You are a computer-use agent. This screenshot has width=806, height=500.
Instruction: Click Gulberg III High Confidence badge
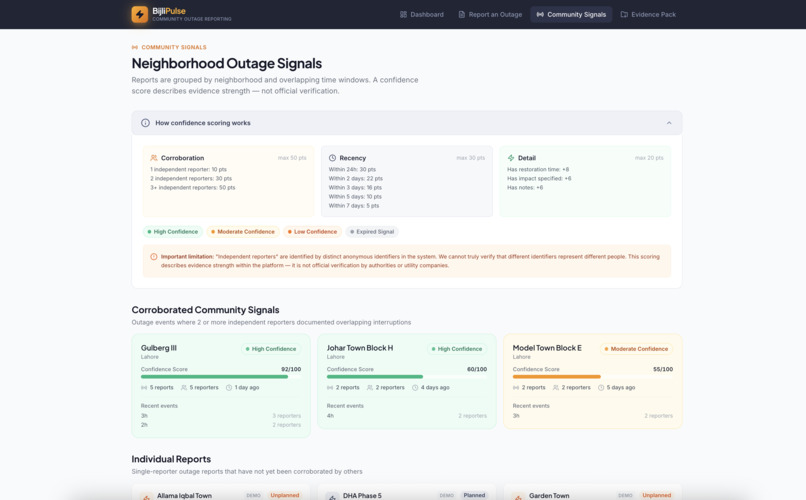271,349
